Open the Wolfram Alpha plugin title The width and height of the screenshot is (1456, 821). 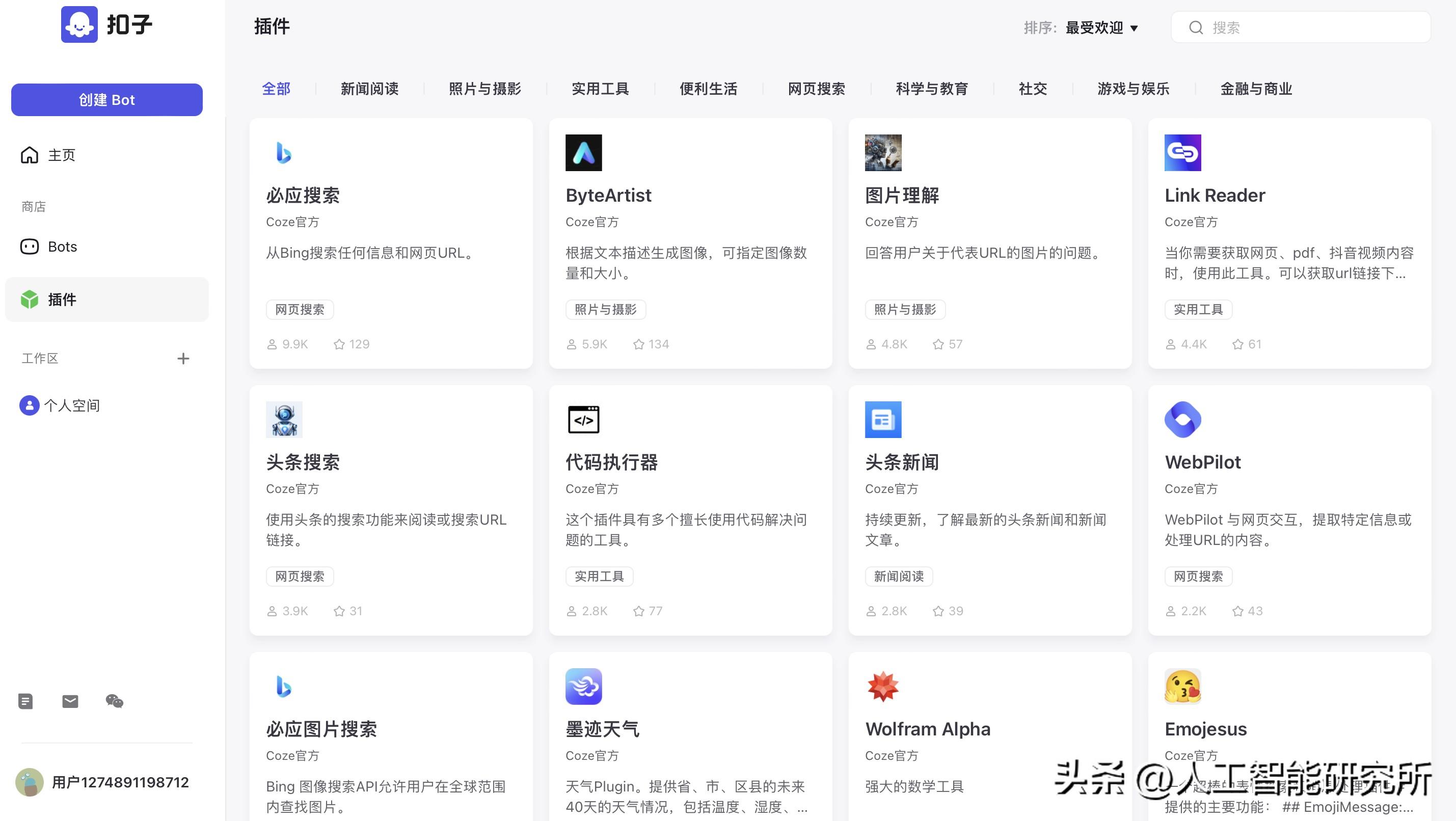928,729
